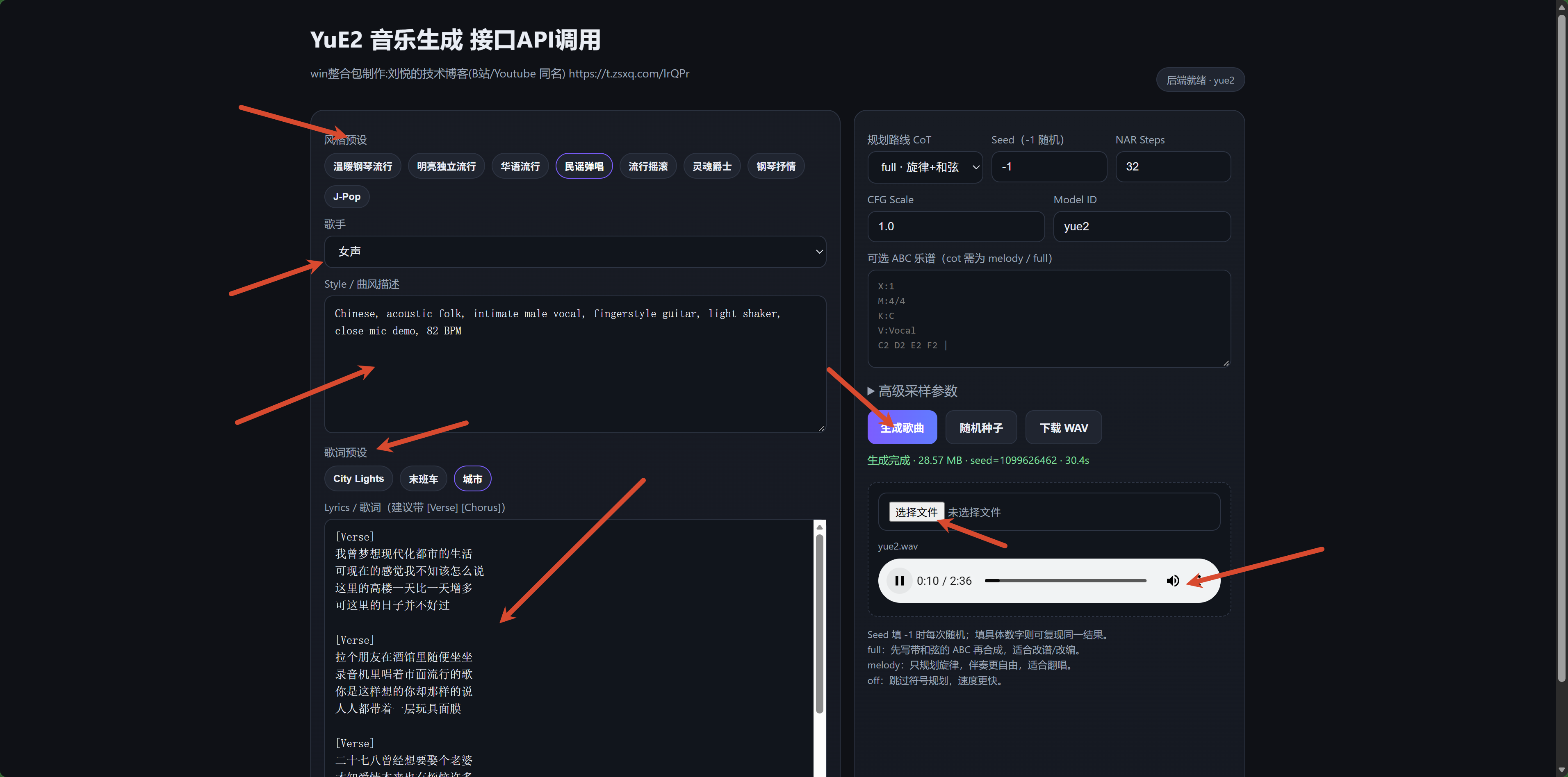Image resolution: width=1568 pixels, height=777 pixels.
Task: Click into the ABC 乐谱 textarea
Action: pyautogui.click(x=1049, y=318)
